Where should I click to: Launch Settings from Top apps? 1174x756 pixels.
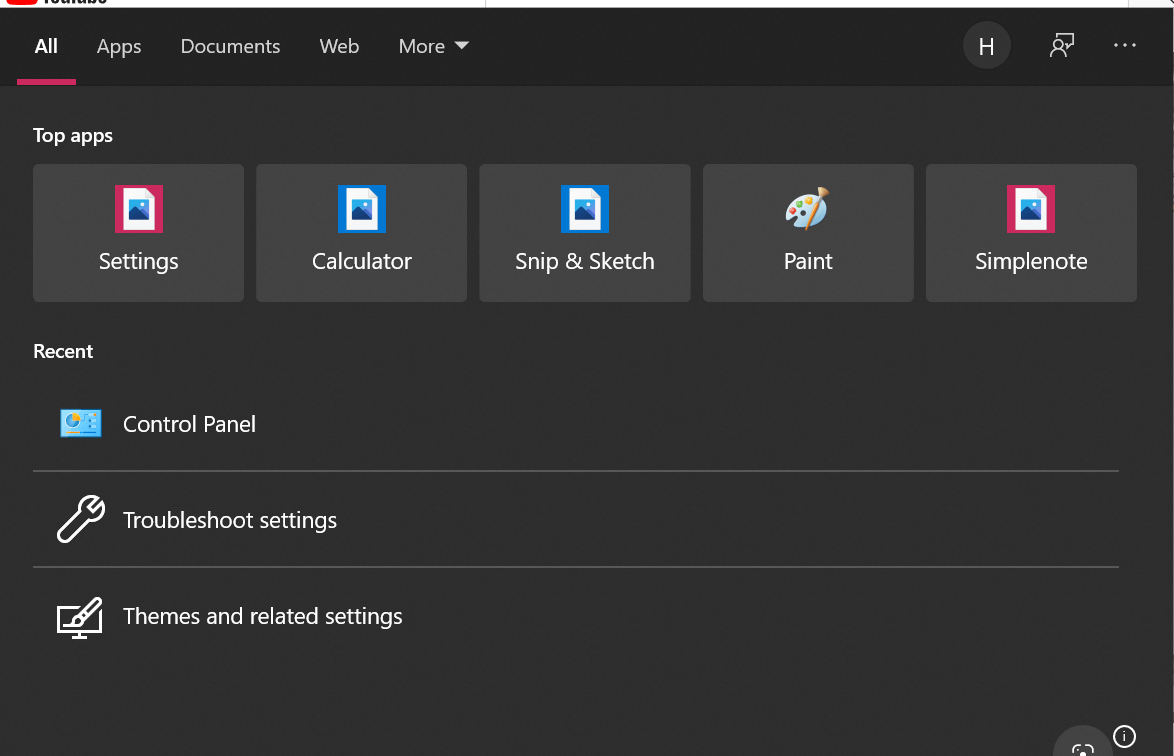pos(139,233)
